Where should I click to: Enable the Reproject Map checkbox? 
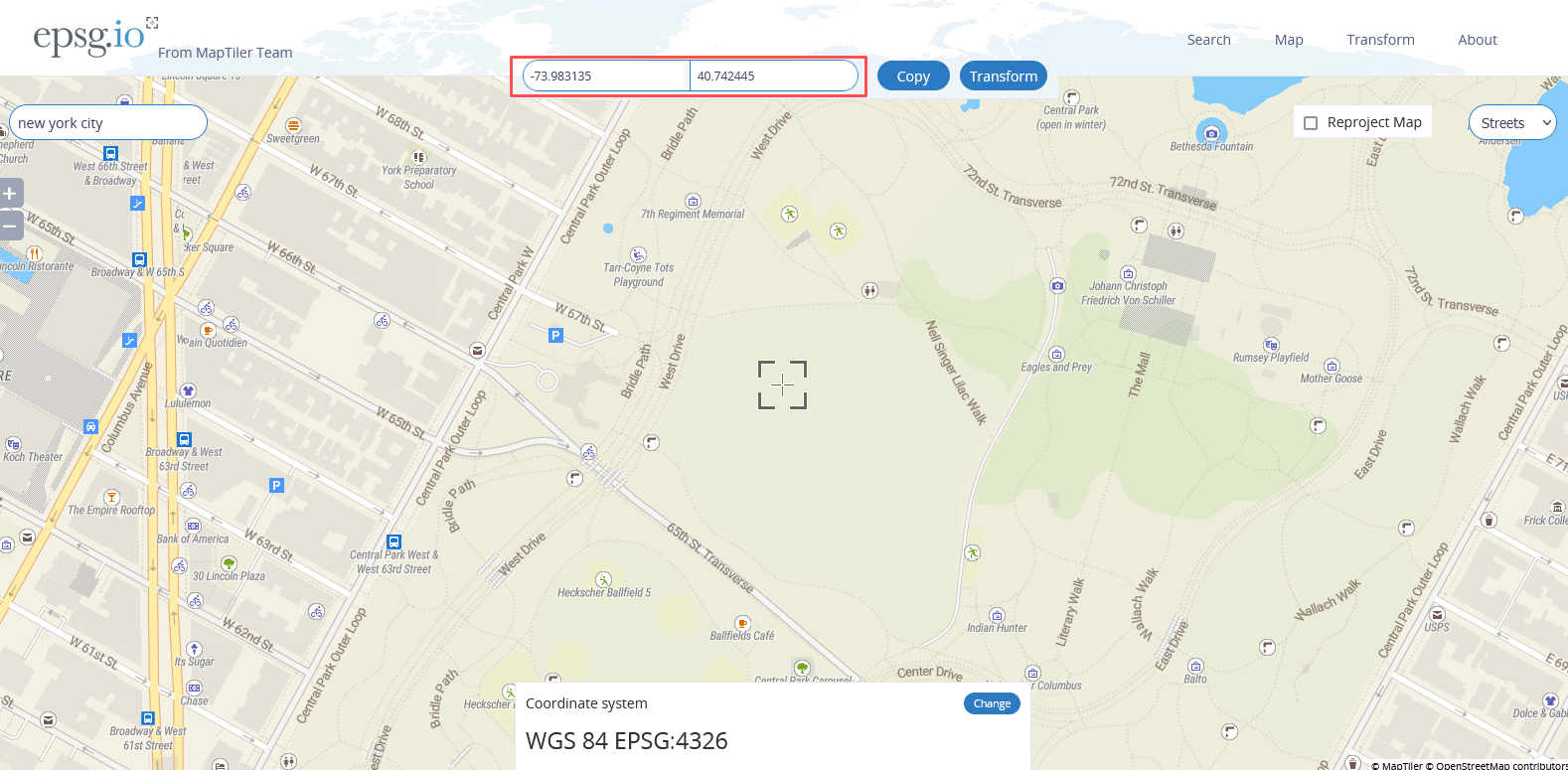[1311, 123]
